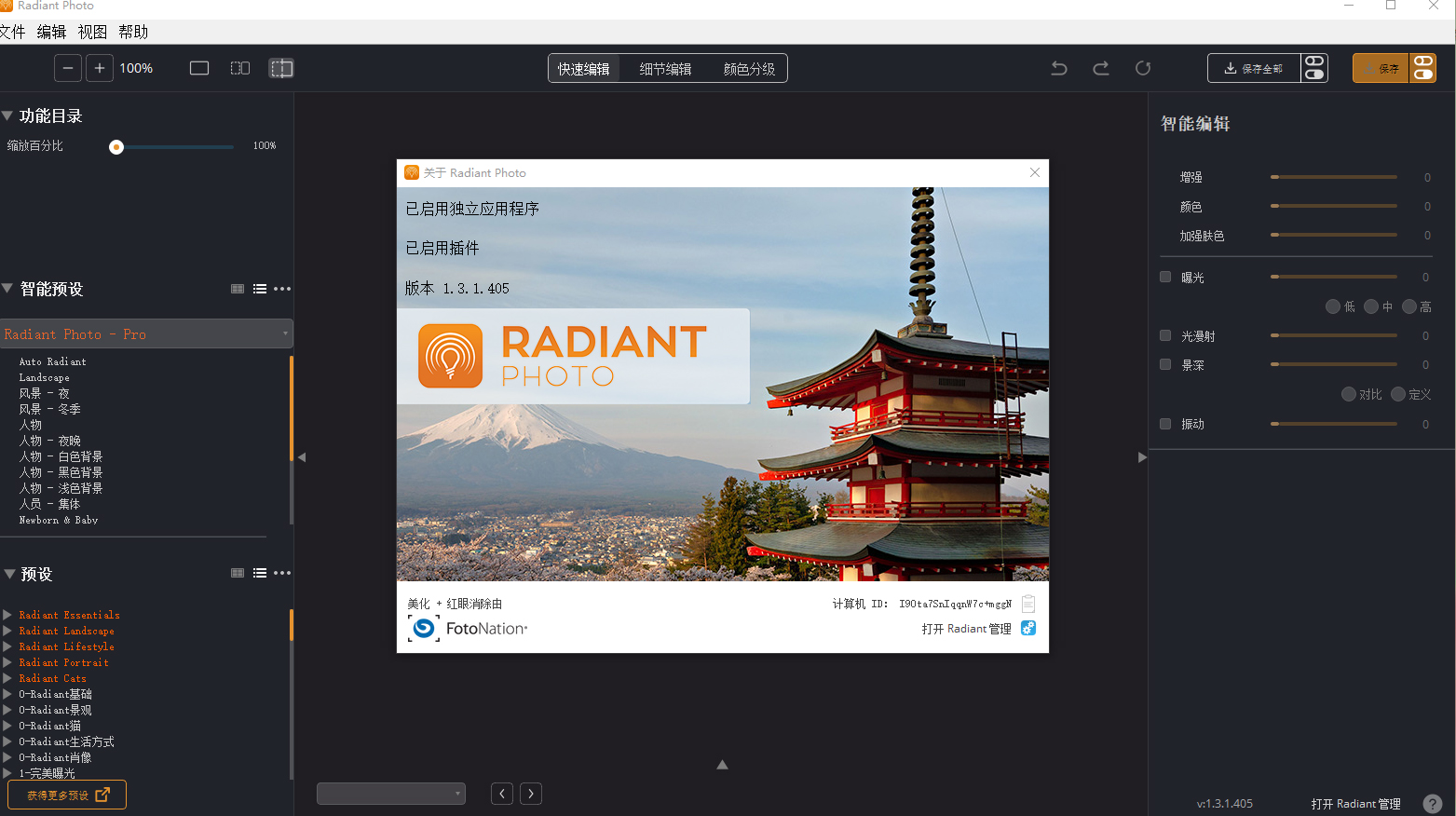Open the Radiant Photo - Pro dropdown
1456x816 pixels.
coord(146,333)
